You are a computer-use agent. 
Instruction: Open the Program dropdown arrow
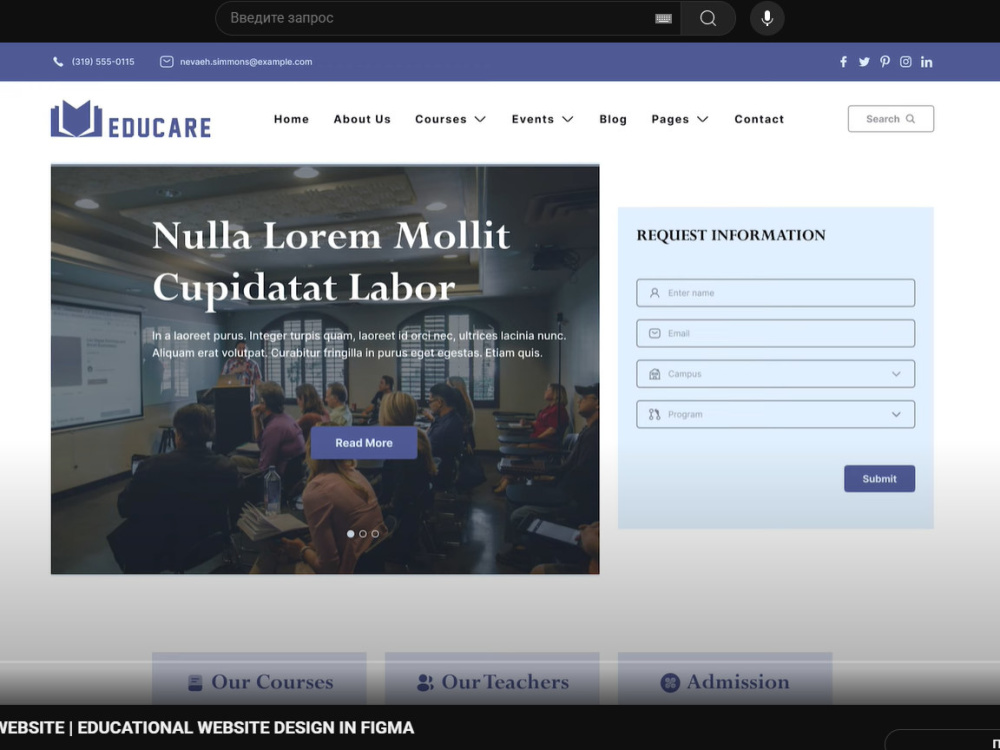pos(896,415)
